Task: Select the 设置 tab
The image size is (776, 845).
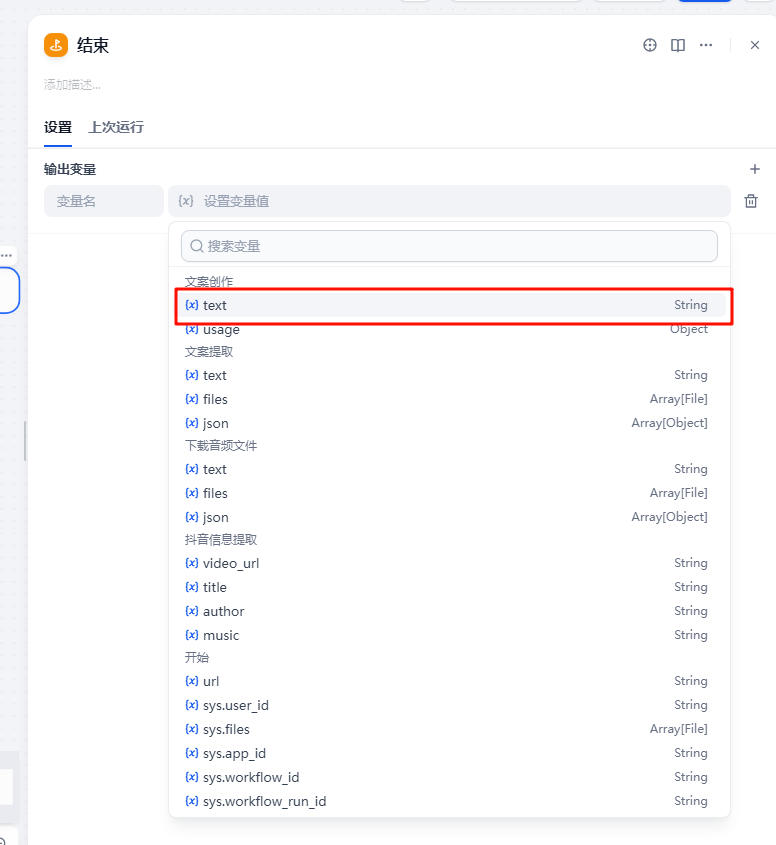Action: coord(58,127)
